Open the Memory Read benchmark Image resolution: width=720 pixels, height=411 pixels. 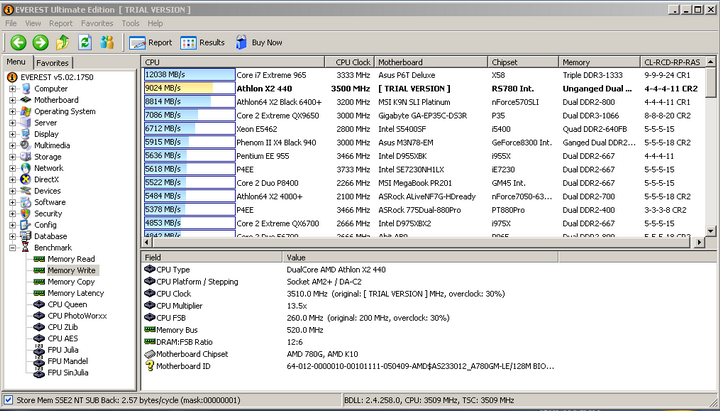71,259
